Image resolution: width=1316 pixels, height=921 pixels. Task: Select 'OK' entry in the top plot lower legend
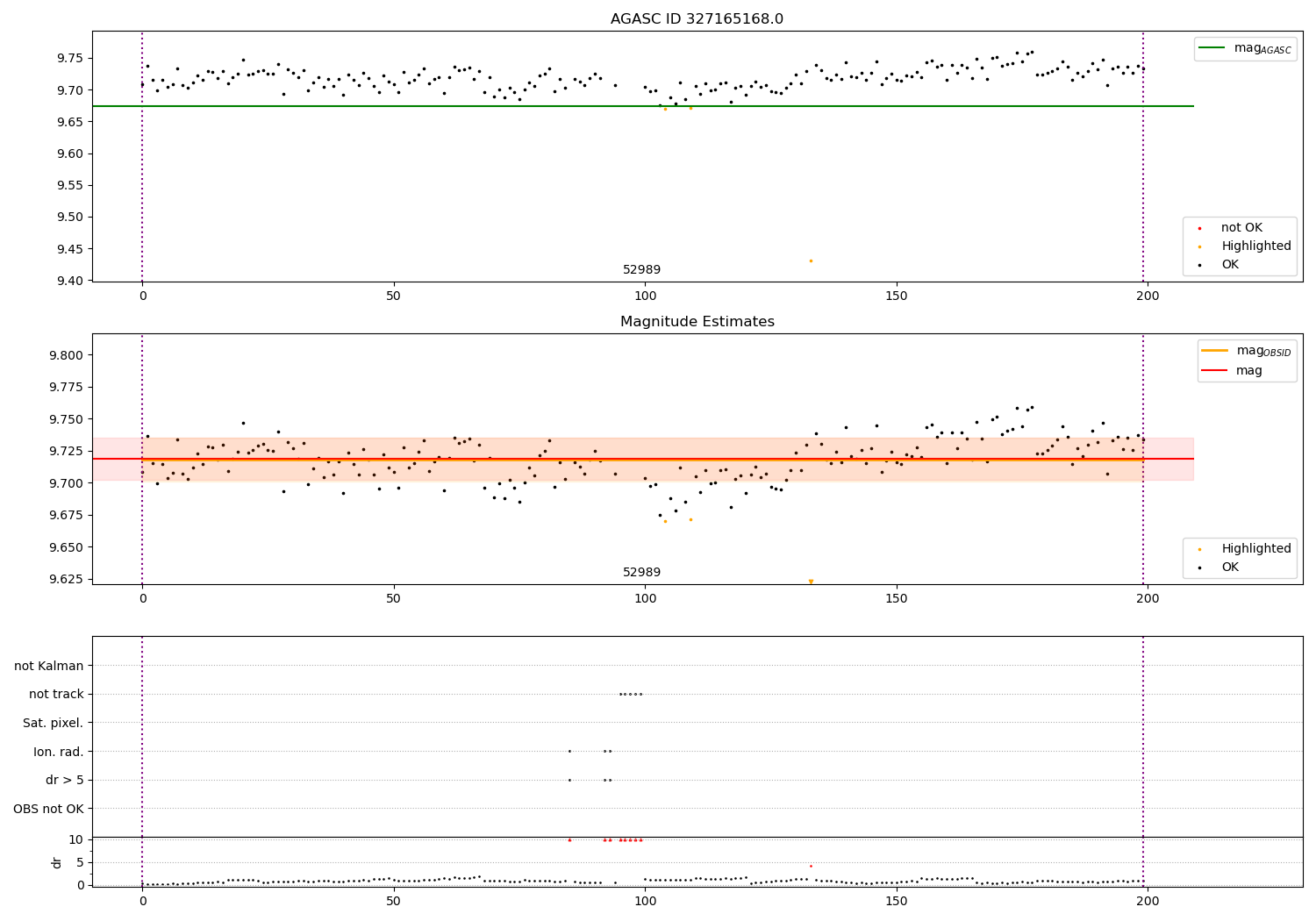point(1230,265)
